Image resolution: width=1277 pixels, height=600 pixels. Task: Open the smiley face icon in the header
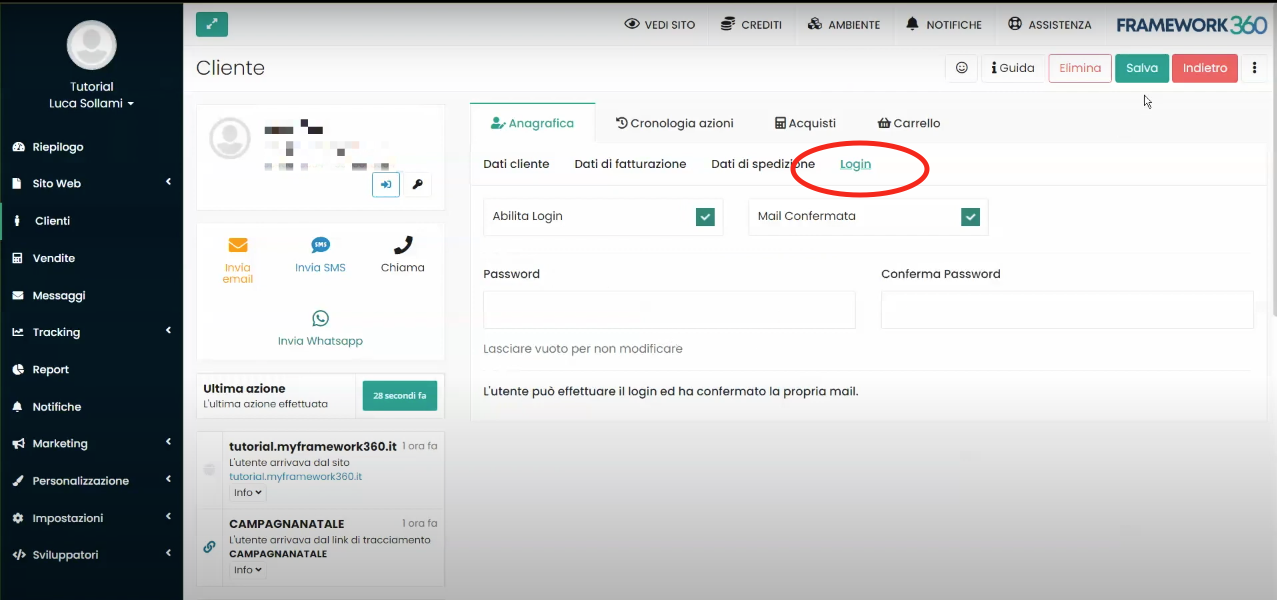pos(960,67)
